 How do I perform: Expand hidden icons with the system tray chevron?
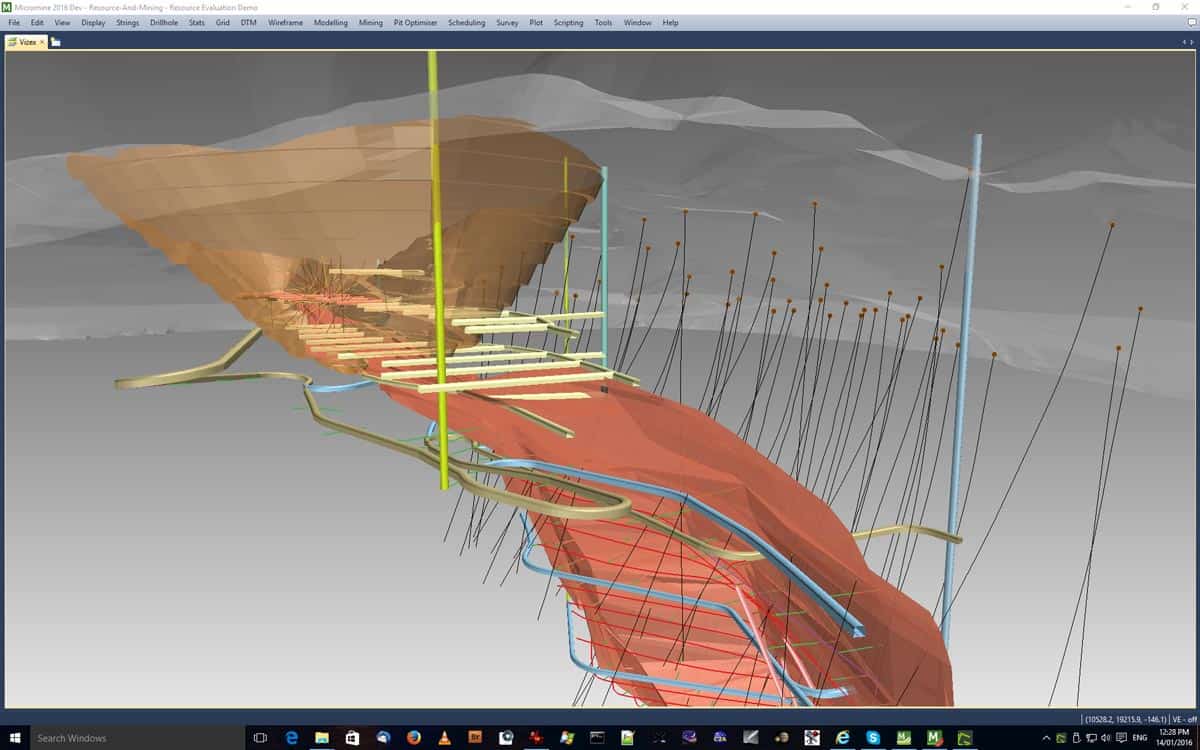coord(1048,738)
